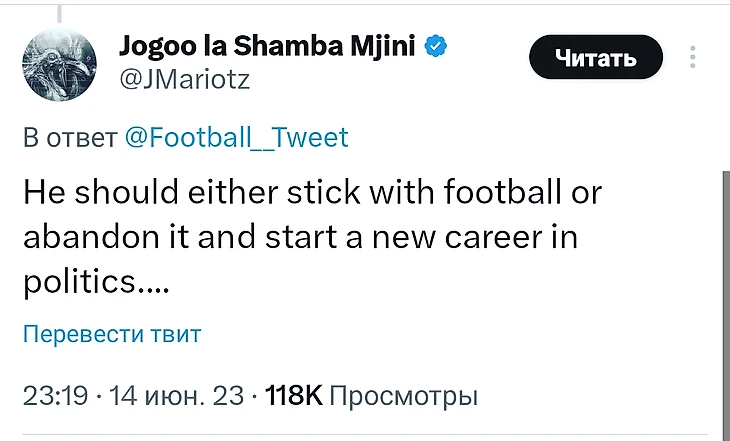Click the blue verified checkmark badge
This screenshot has width=730, height=441.
437,46
